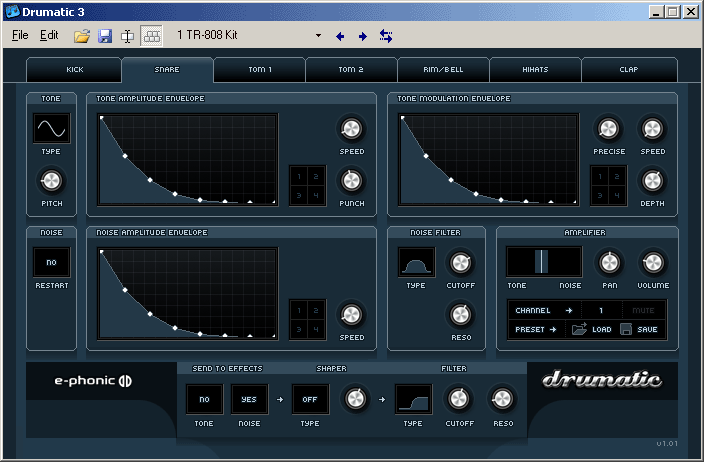Click the Noise Amplitude Envelope SPEED knob
Viewport: 704px width, 462px height.
352,315
